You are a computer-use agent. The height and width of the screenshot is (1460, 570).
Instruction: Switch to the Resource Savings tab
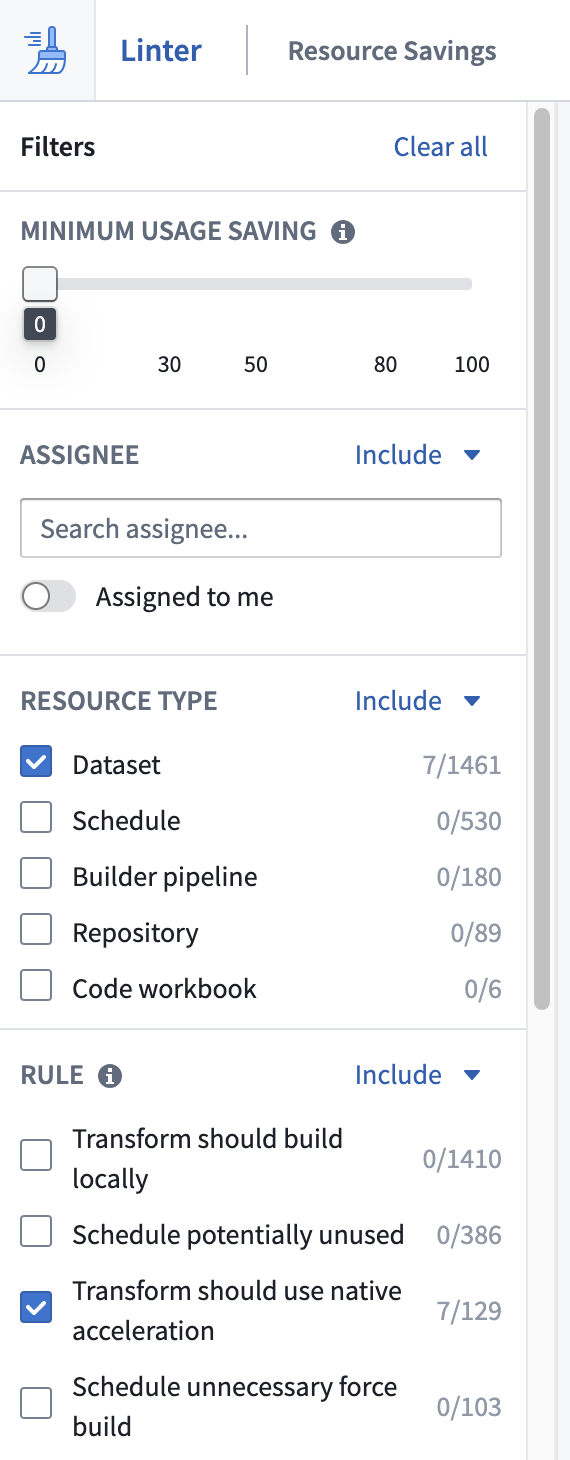(x=392, y=51)
